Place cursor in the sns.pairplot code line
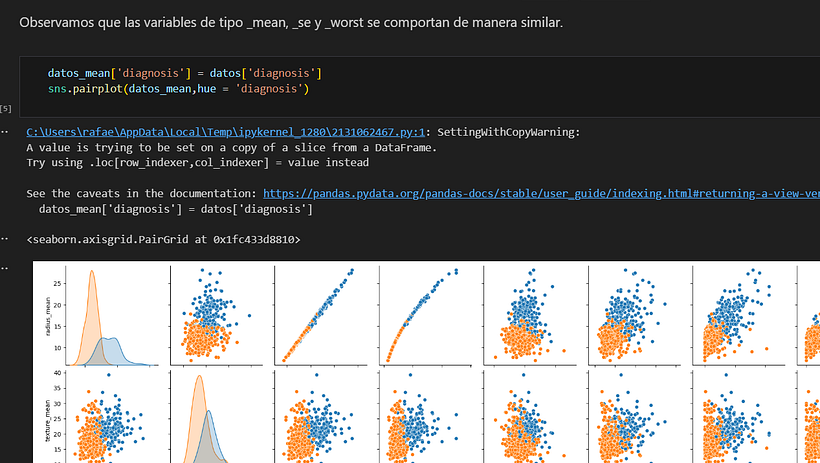Viewport: 820px width, 463px height. point(178,89)
